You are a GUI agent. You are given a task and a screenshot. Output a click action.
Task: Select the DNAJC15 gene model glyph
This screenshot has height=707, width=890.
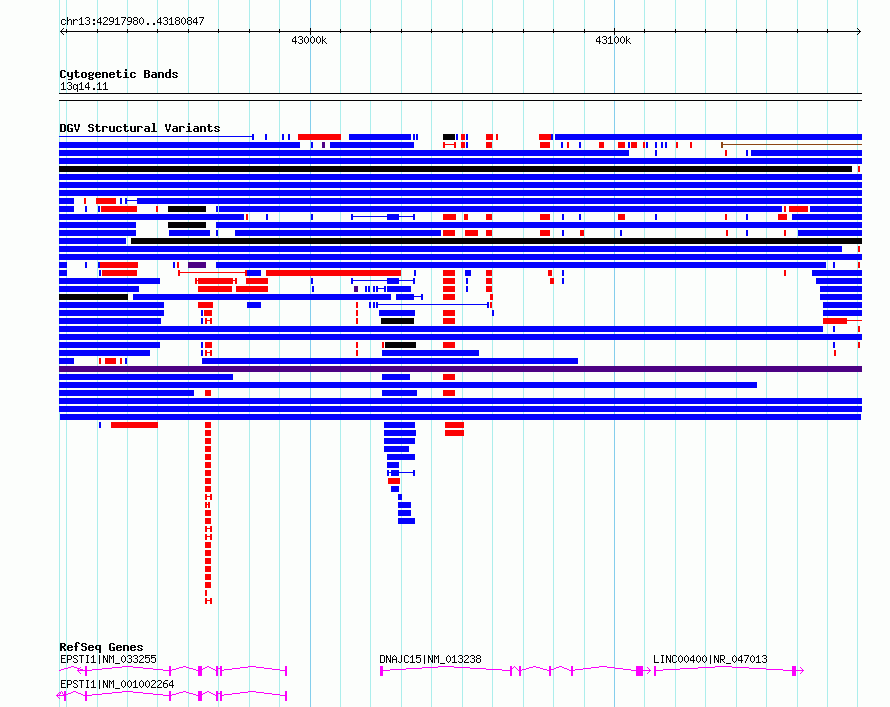(515, 671)
